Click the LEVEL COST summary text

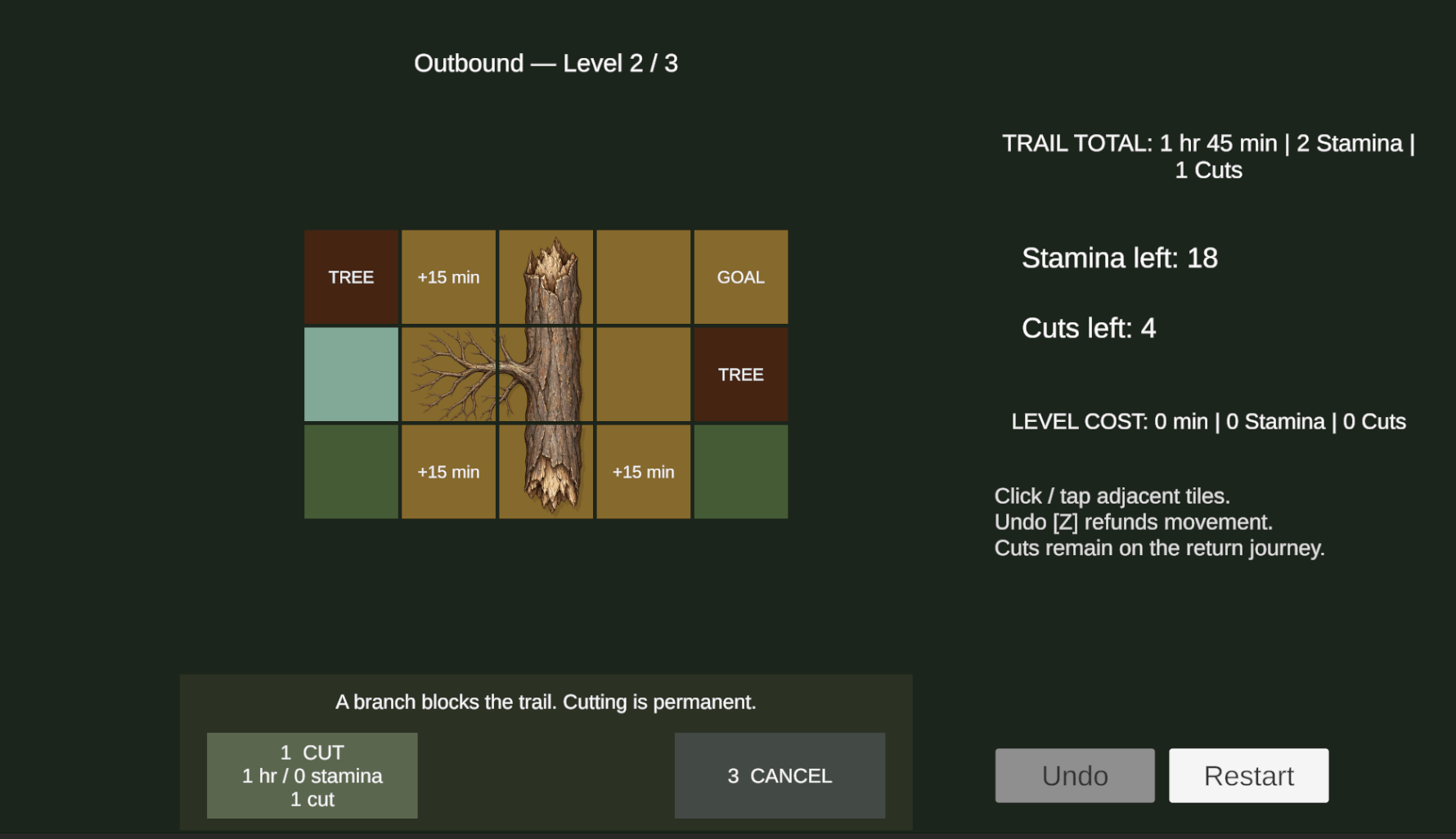pyautogui.click(x=1208, y=422)
